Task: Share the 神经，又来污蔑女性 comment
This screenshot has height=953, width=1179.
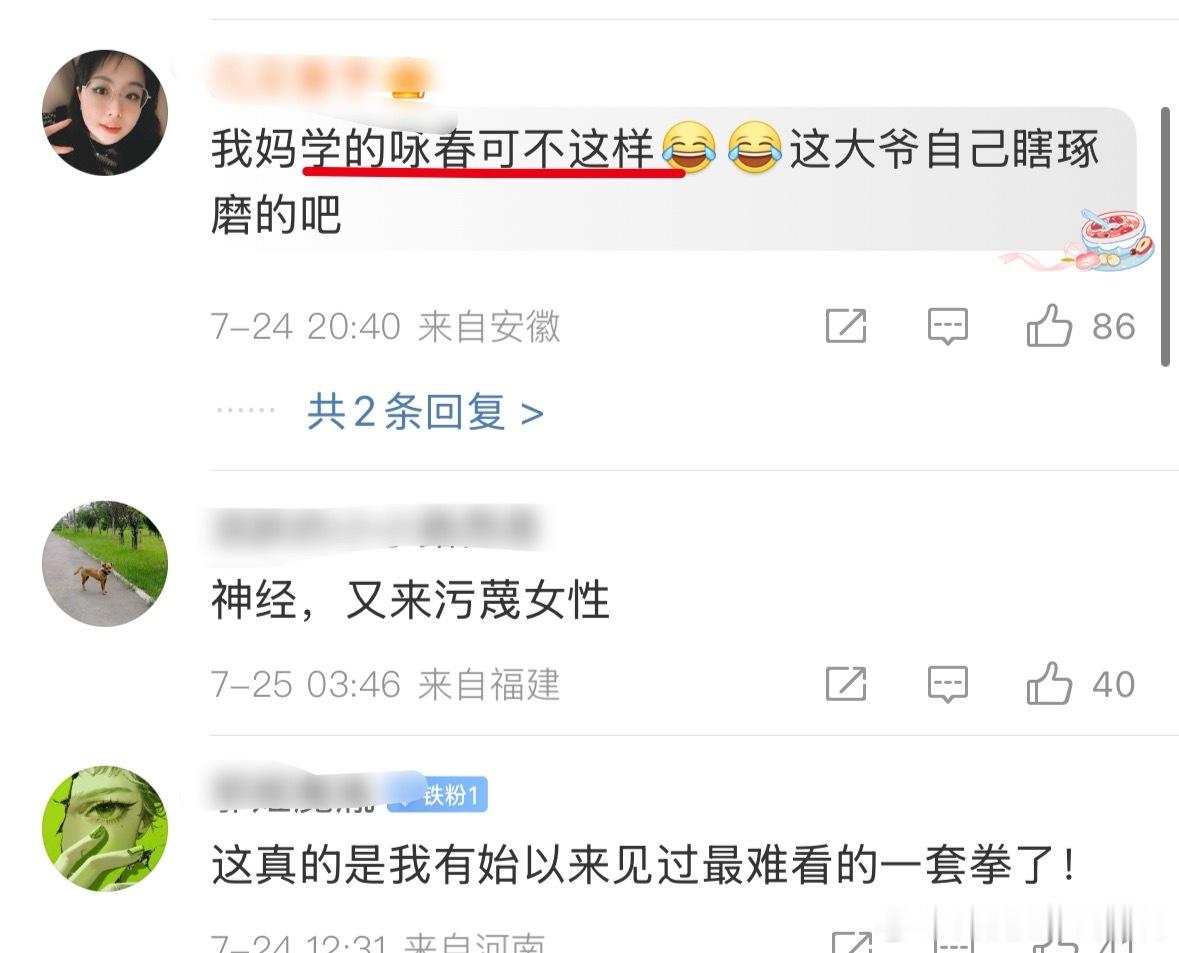Action: [846, 684]
